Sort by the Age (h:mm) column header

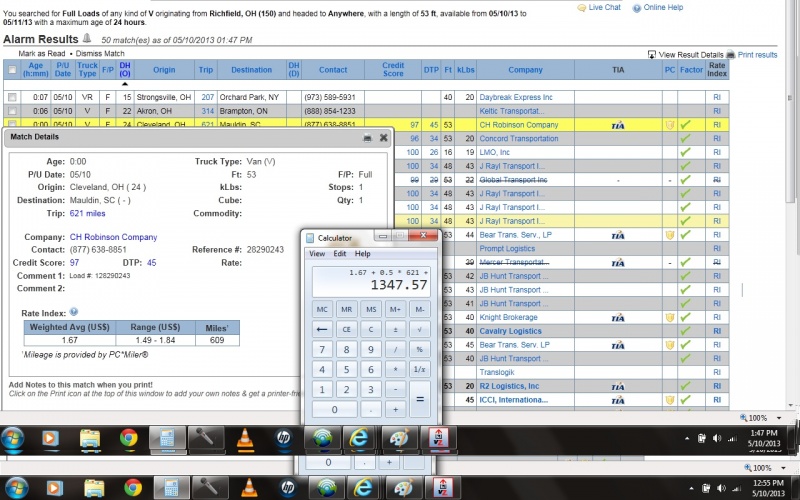(x=36, y=69)
